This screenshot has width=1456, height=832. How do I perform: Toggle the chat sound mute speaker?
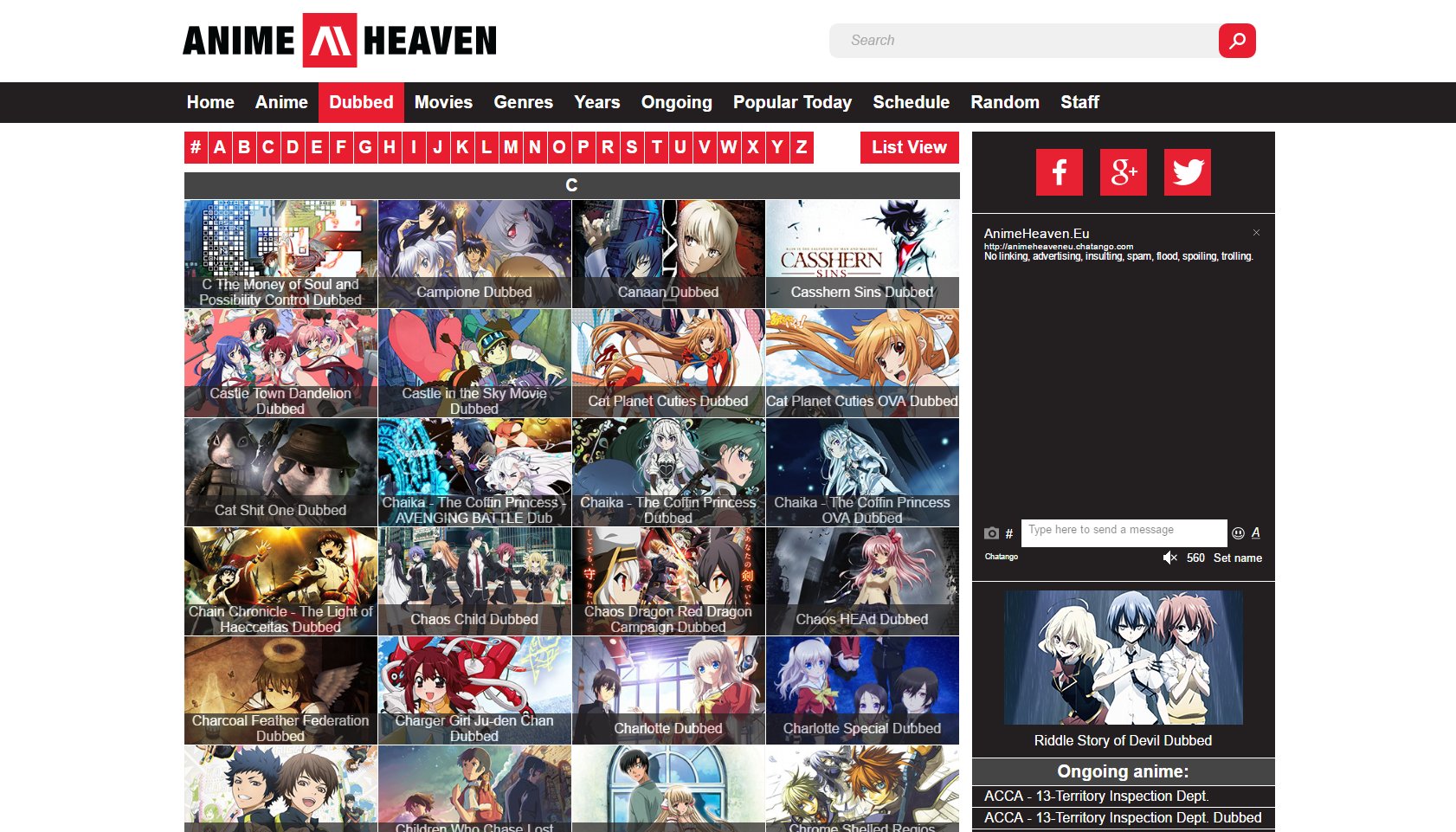[1169, 558]
